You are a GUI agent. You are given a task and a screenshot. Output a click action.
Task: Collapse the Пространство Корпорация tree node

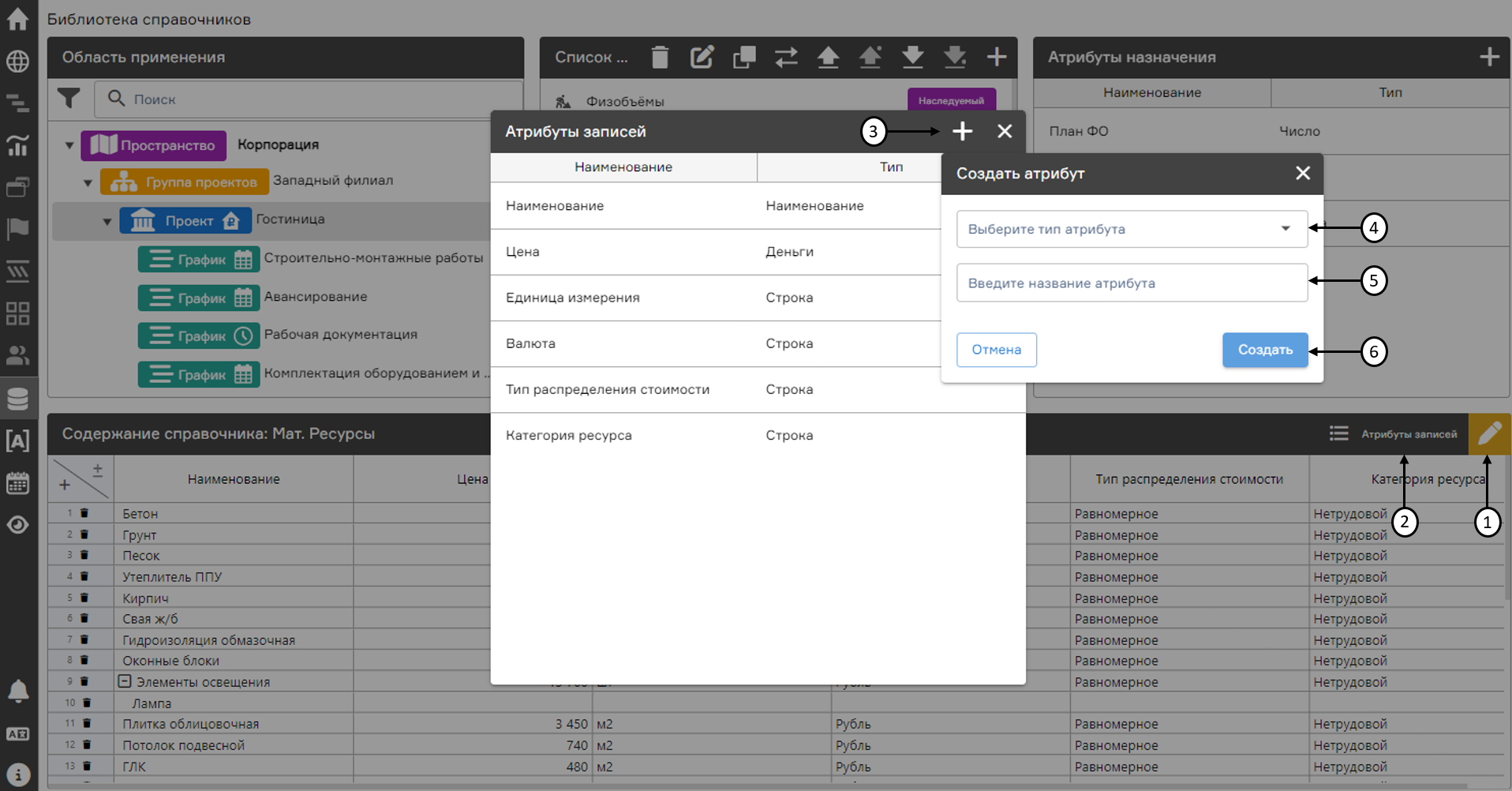coord(69,145)
